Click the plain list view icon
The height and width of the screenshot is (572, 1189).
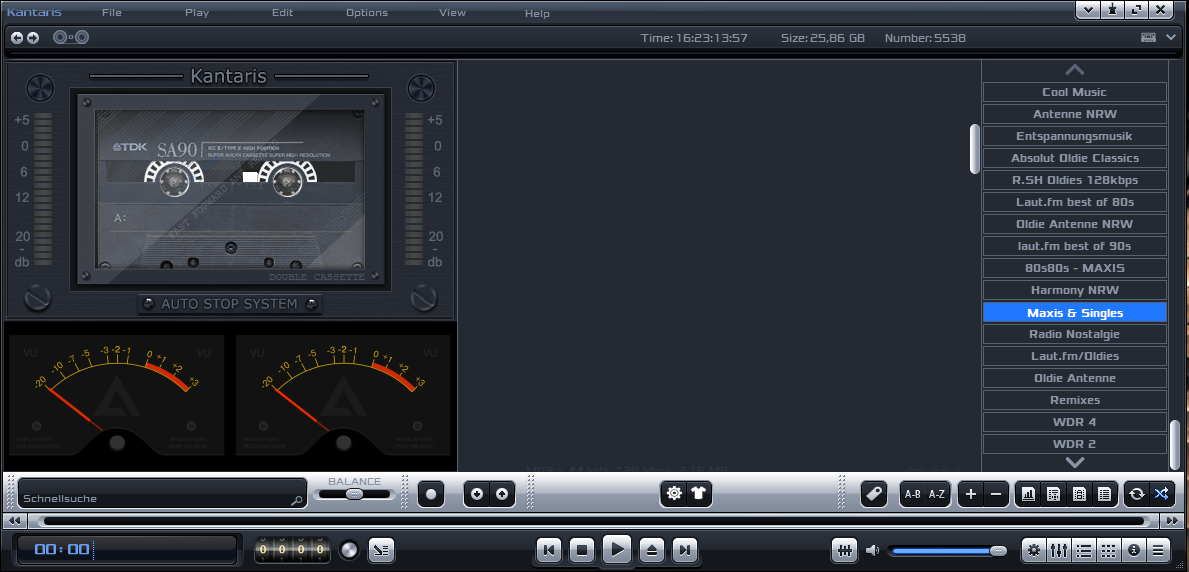(1104, 494)
